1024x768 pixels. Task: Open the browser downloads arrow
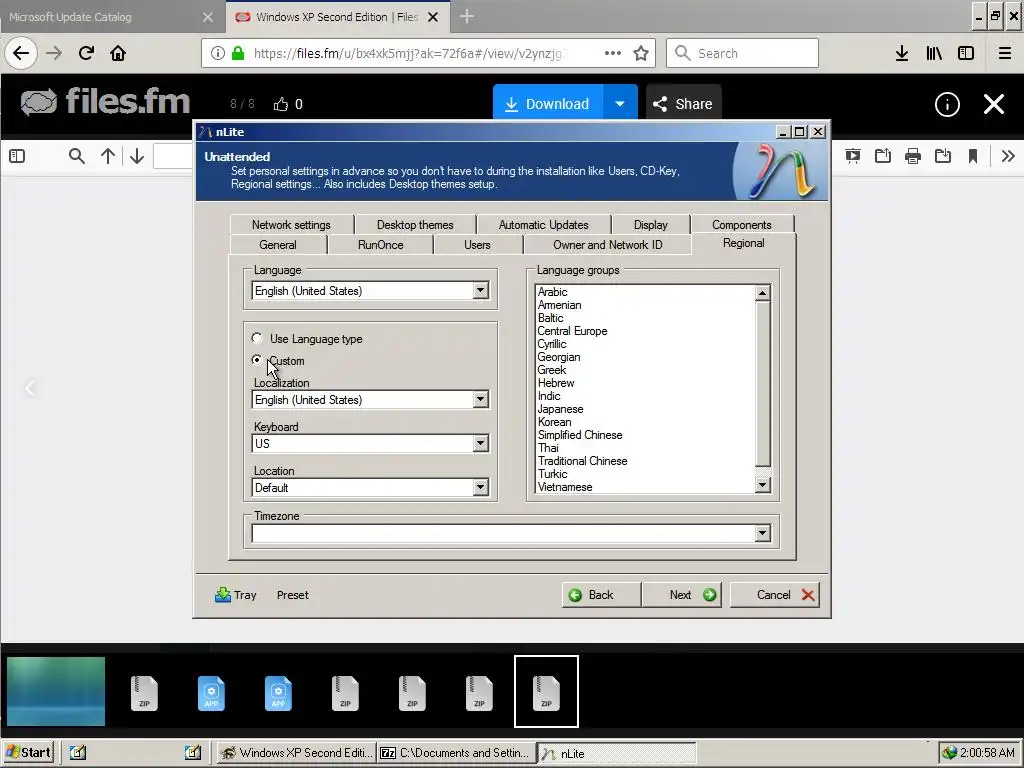click(902, 54)
